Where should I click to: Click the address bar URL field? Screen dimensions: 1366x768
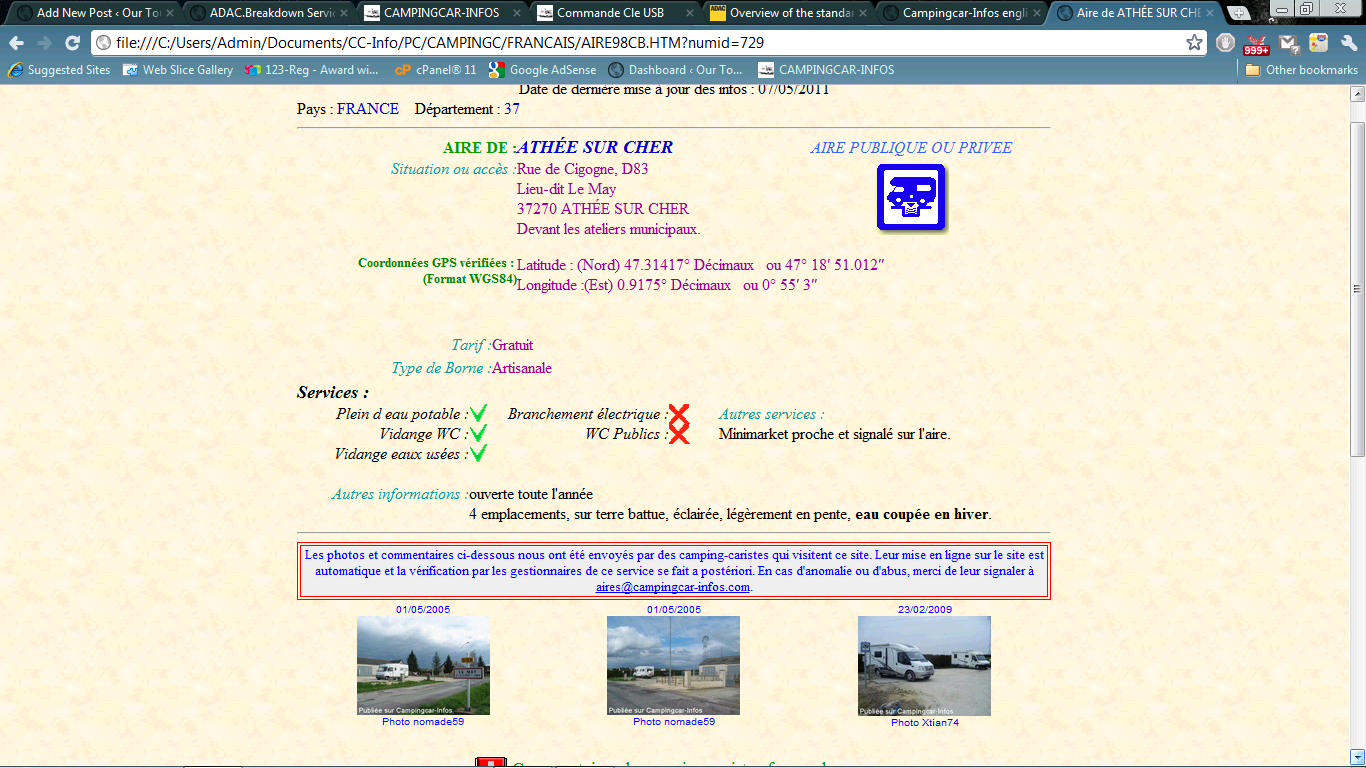640,43
